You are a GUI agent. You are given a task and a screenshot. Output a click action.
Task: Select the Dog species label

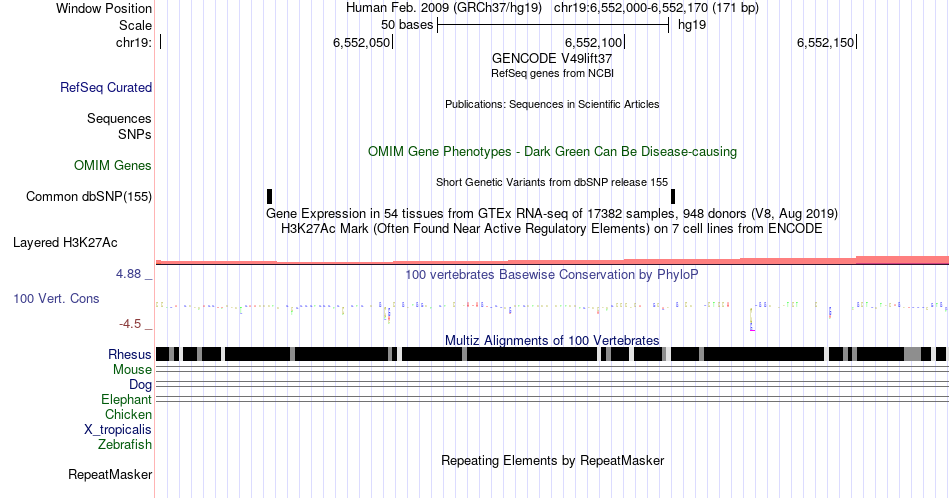click(x=141, y=385)
